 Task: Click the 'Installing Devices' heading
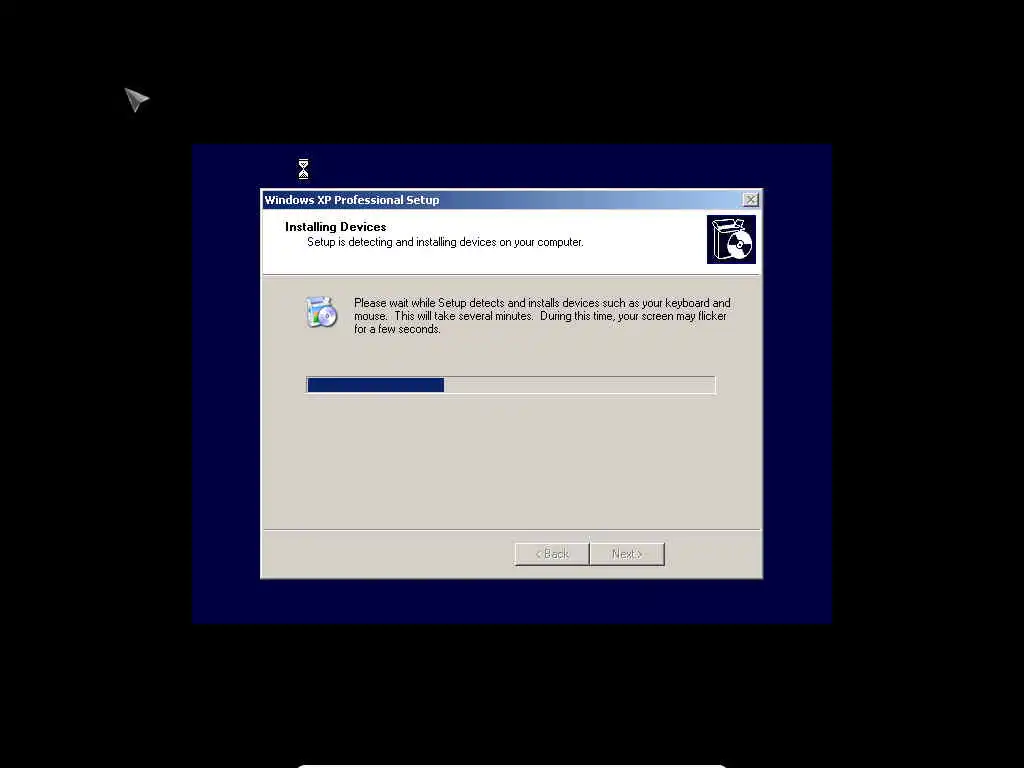336,227
